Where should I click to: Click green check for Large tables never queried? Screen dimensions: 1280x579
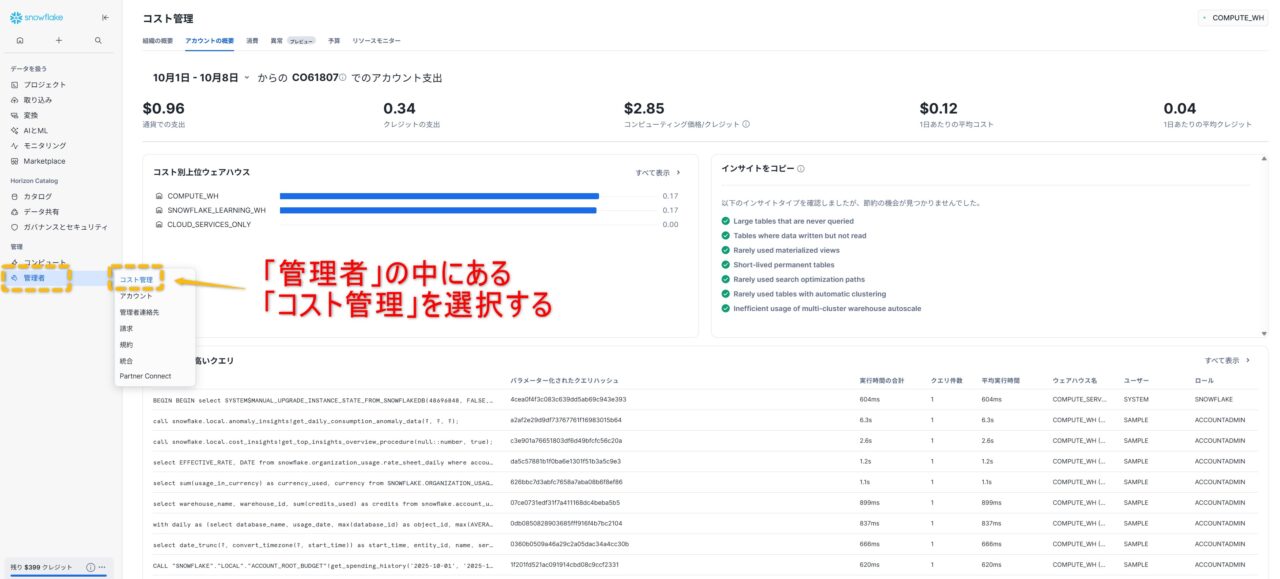tap(726, 221)
